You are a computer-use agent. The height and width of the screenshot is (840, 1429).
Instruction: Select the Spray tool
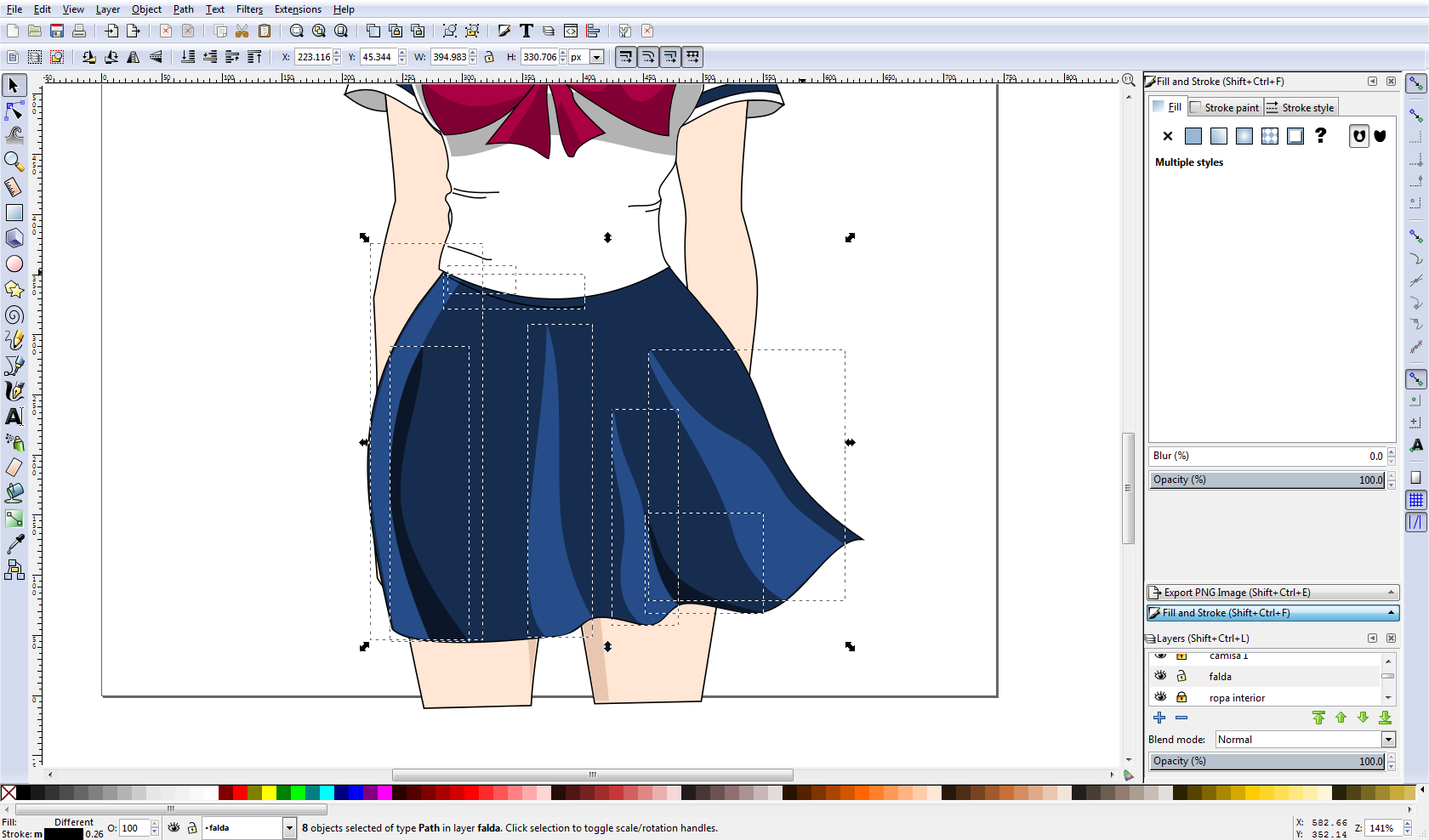[x=14, y=442]
